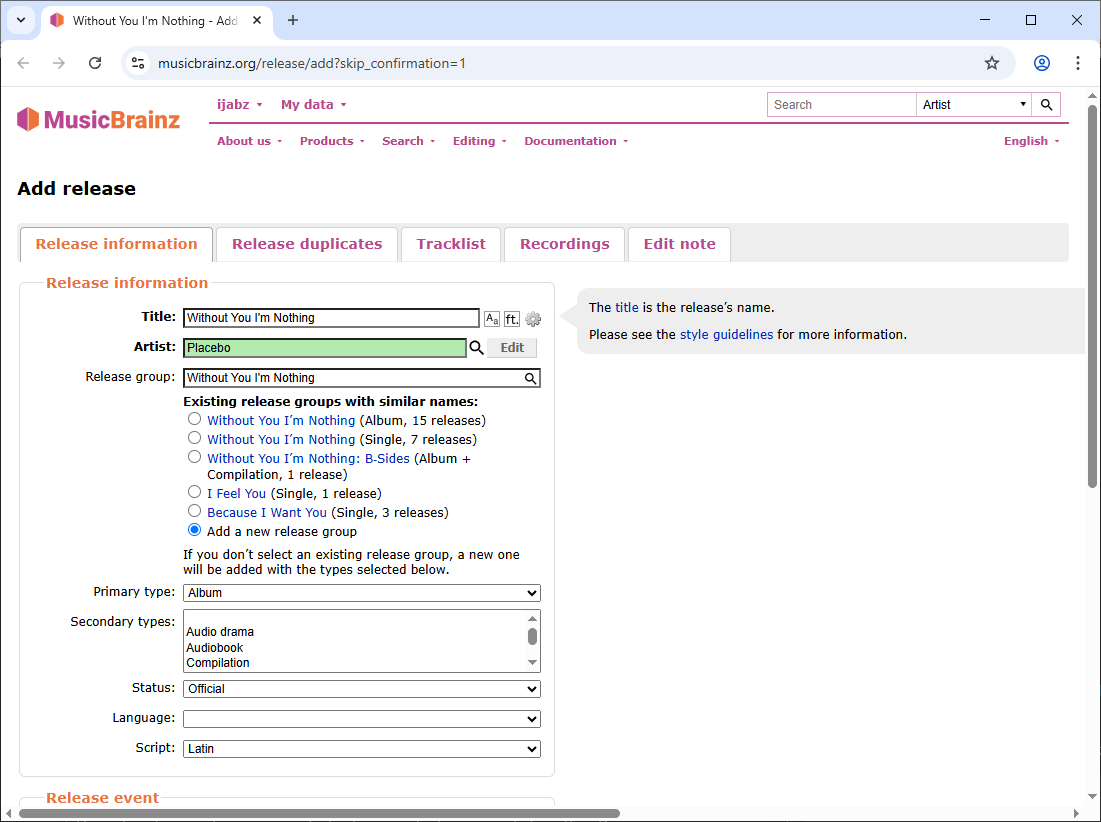Click the Secondary types scroll down arrow

532,663
